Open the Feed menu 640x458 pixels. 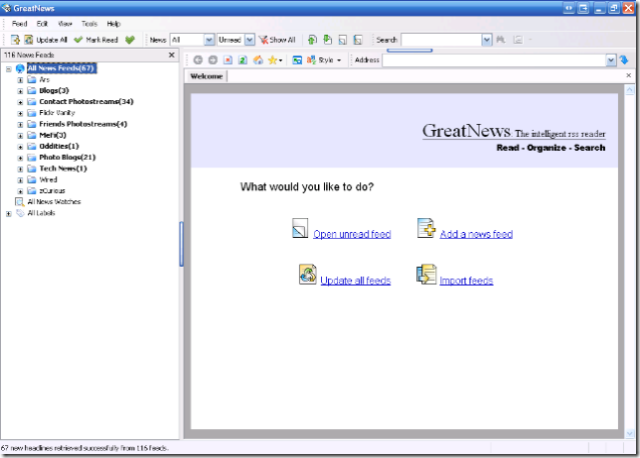click(19, 24)
